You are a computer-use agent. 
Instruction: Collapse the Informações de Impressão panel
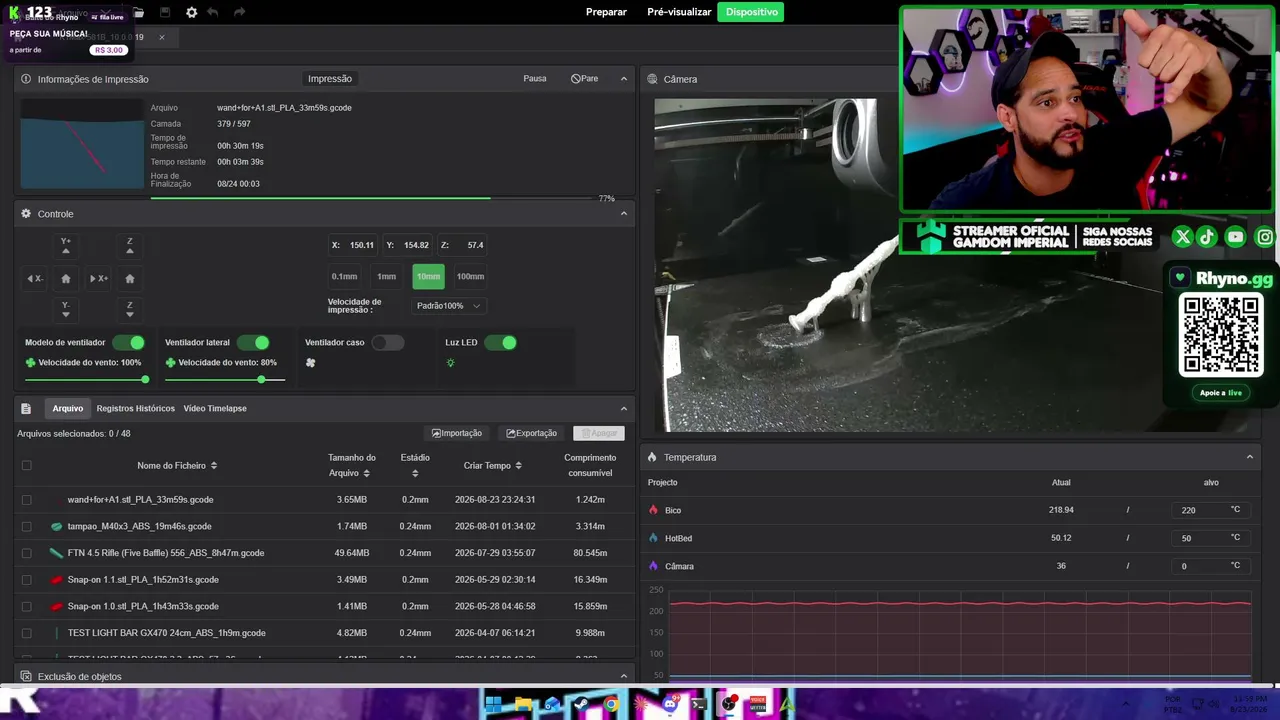click(x=624, y=79)
